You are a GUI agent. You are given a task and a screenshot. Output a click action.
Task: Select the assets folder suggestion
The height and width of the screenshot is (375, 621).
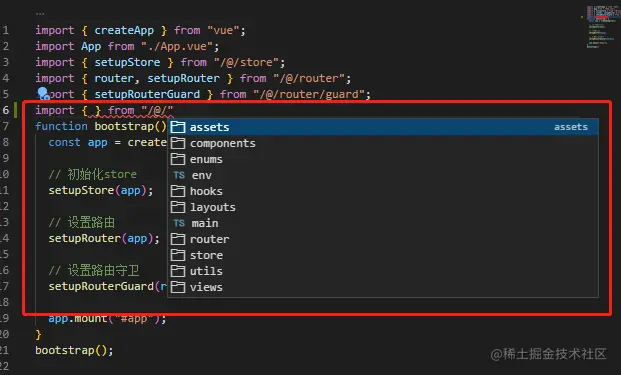[383, 127]
